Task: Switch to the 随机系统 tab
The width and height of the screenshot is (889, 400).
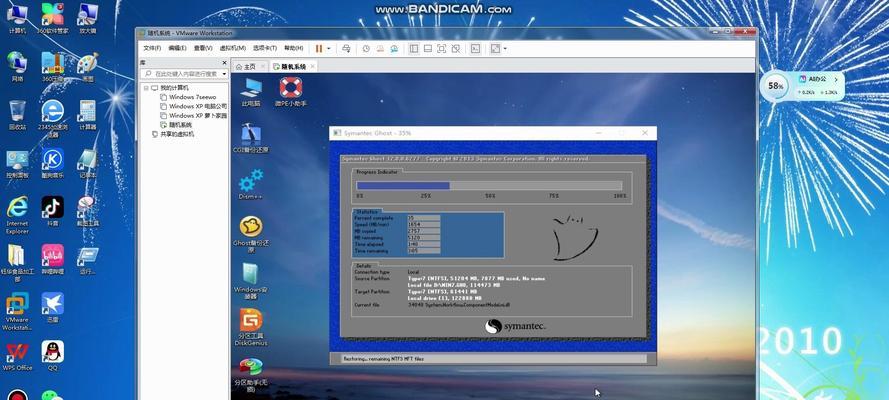Action: (290, 66)
